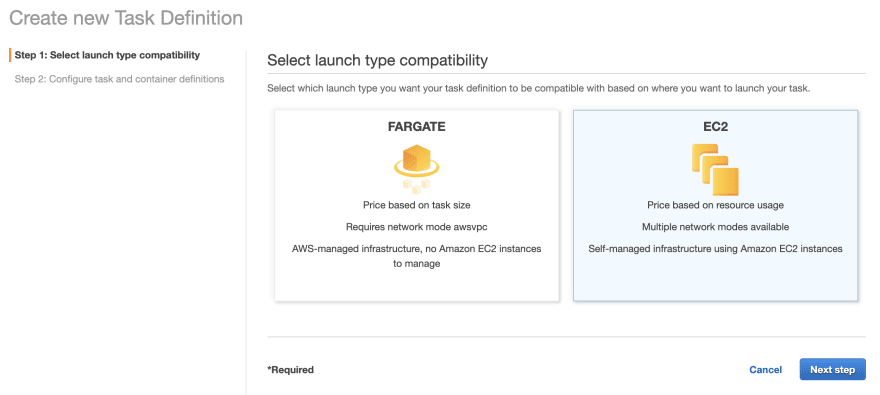Click "Price based on resource usage" text
The width and height of the screenshot is (880, 395).
[715, 205]
